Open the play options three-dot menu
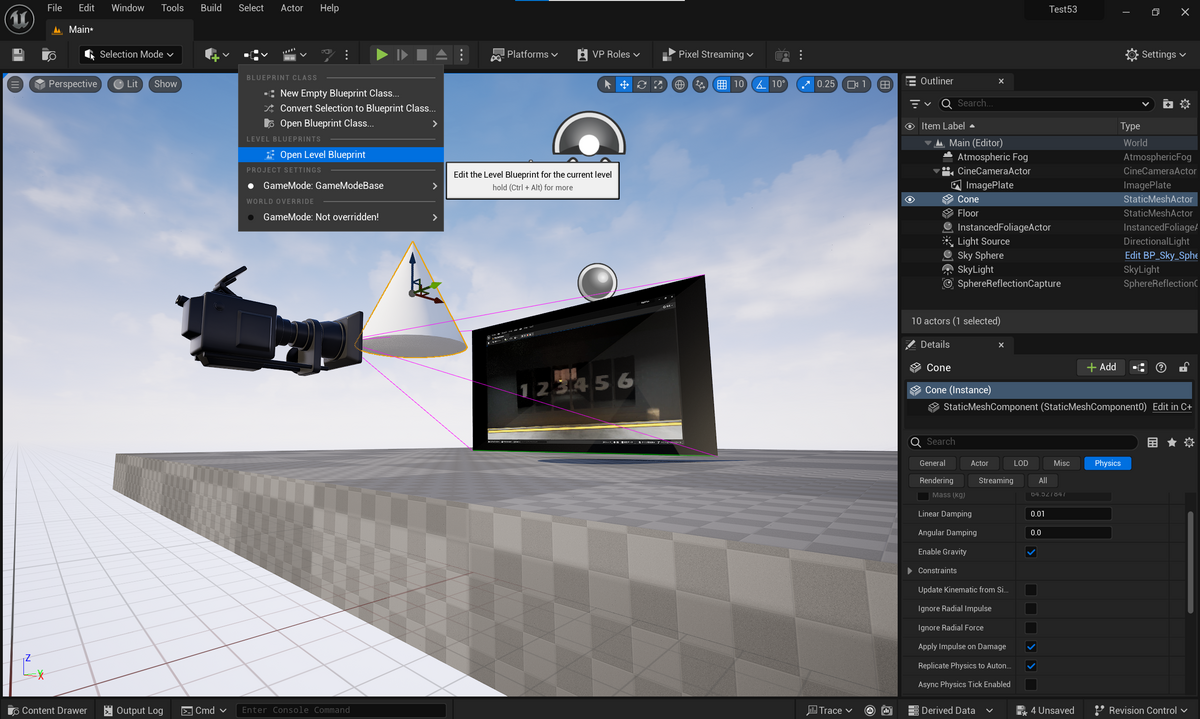 [x=461, y=54]
